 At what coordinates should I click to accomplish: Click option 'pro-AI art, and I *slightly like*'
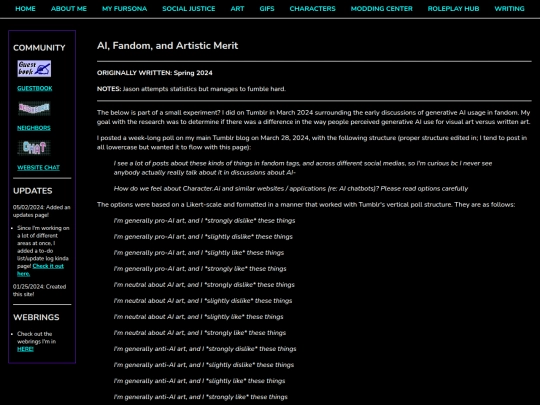tap(199, 253)
